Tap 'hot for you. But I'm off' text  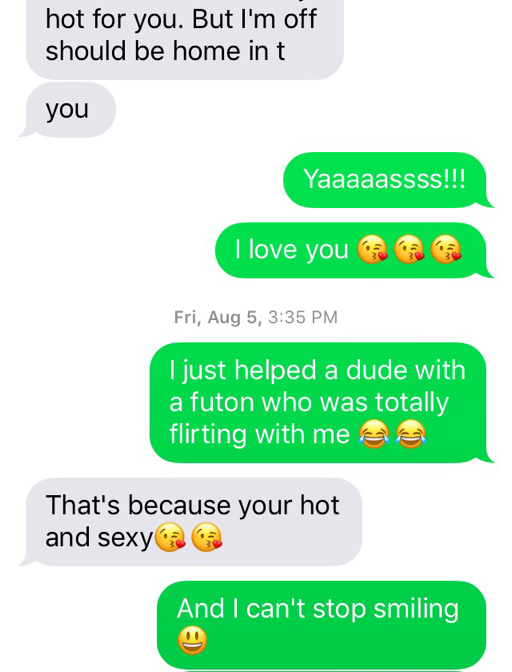click(x=181, y=20)
